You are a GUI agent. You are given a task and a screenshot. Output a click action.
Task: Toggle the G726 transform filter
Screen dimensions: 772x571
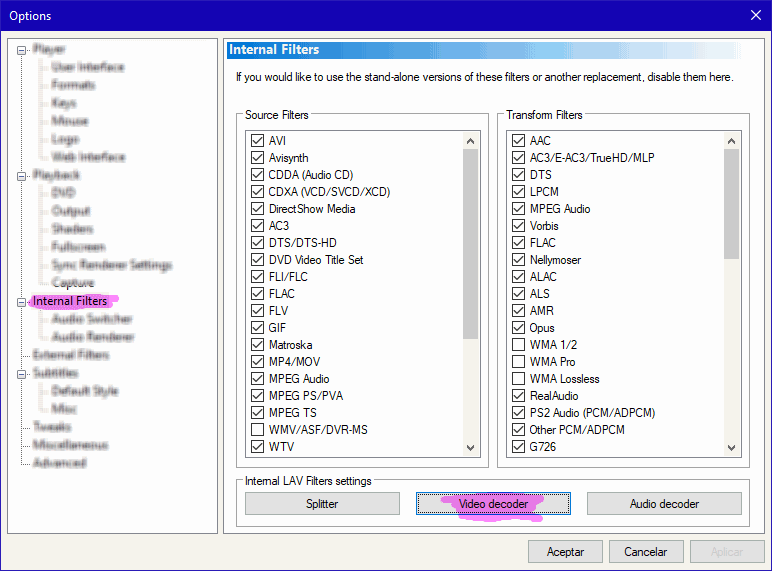(x=518, y=446)
